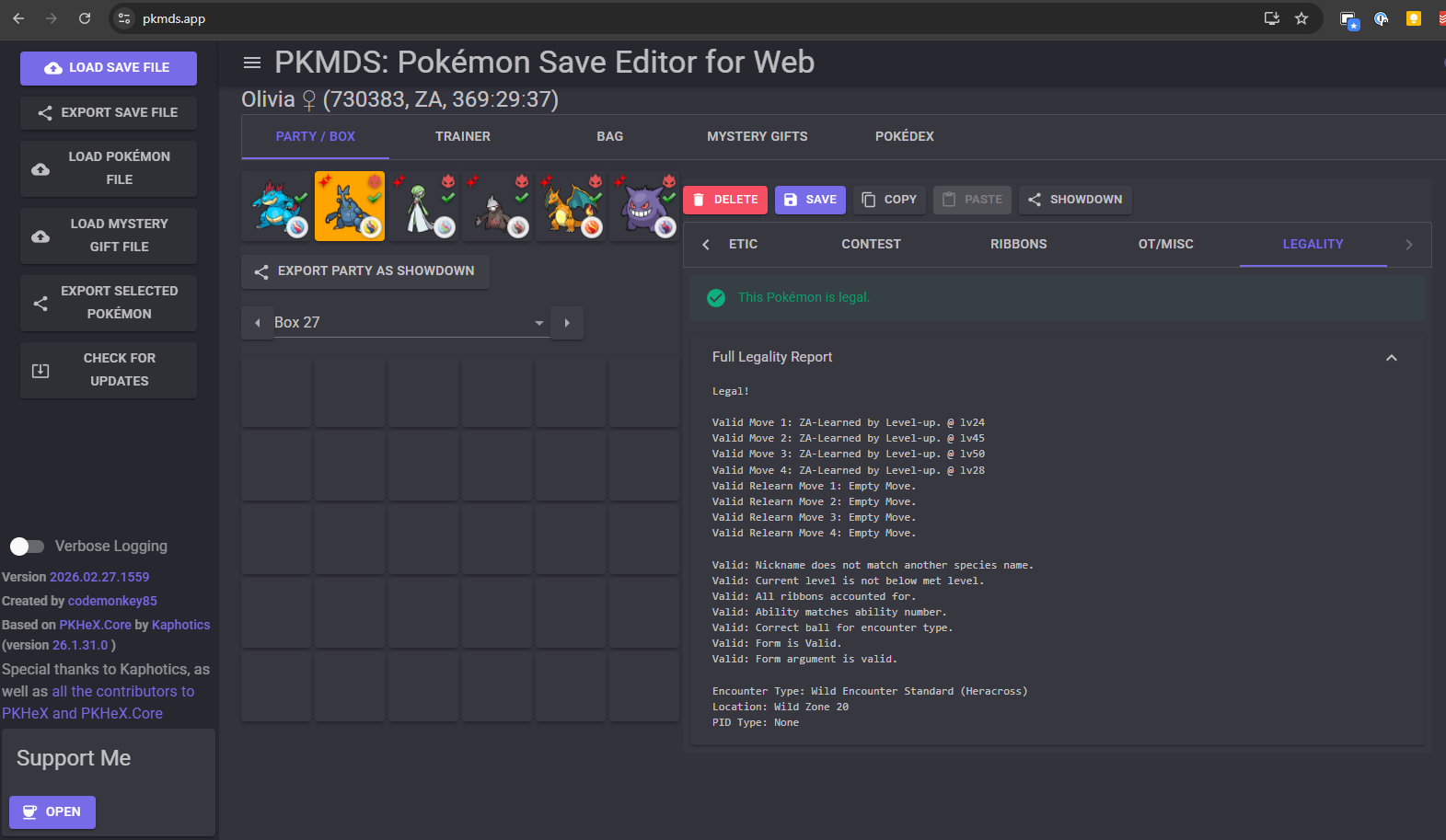Select the Charizard party slot
1446x840 pixels.
point(571,206)
